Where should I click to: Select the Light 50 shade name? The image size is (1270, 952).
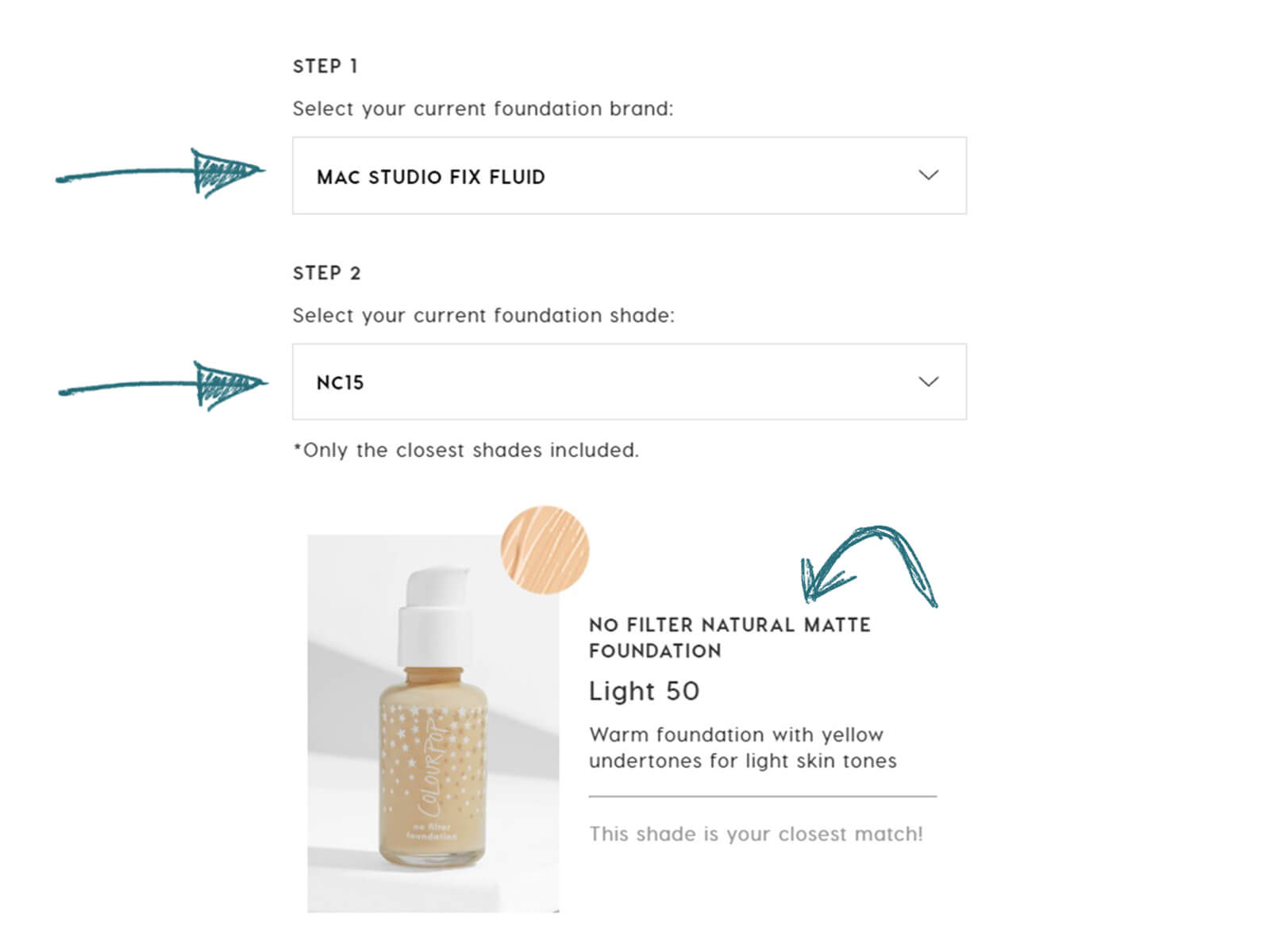pos(644,691)
